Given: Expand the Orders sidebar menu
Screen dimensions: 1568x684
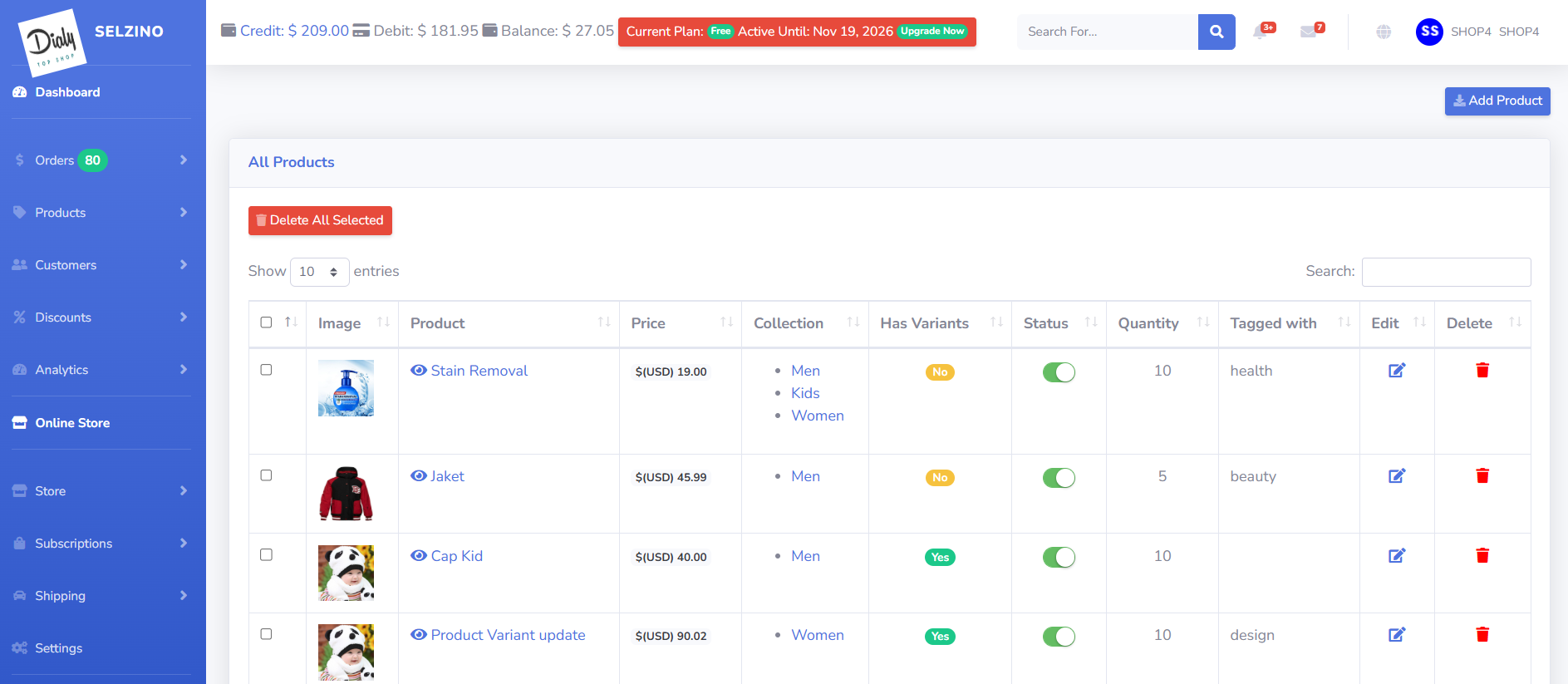Looking at the screenshot, I should point(100,160).
